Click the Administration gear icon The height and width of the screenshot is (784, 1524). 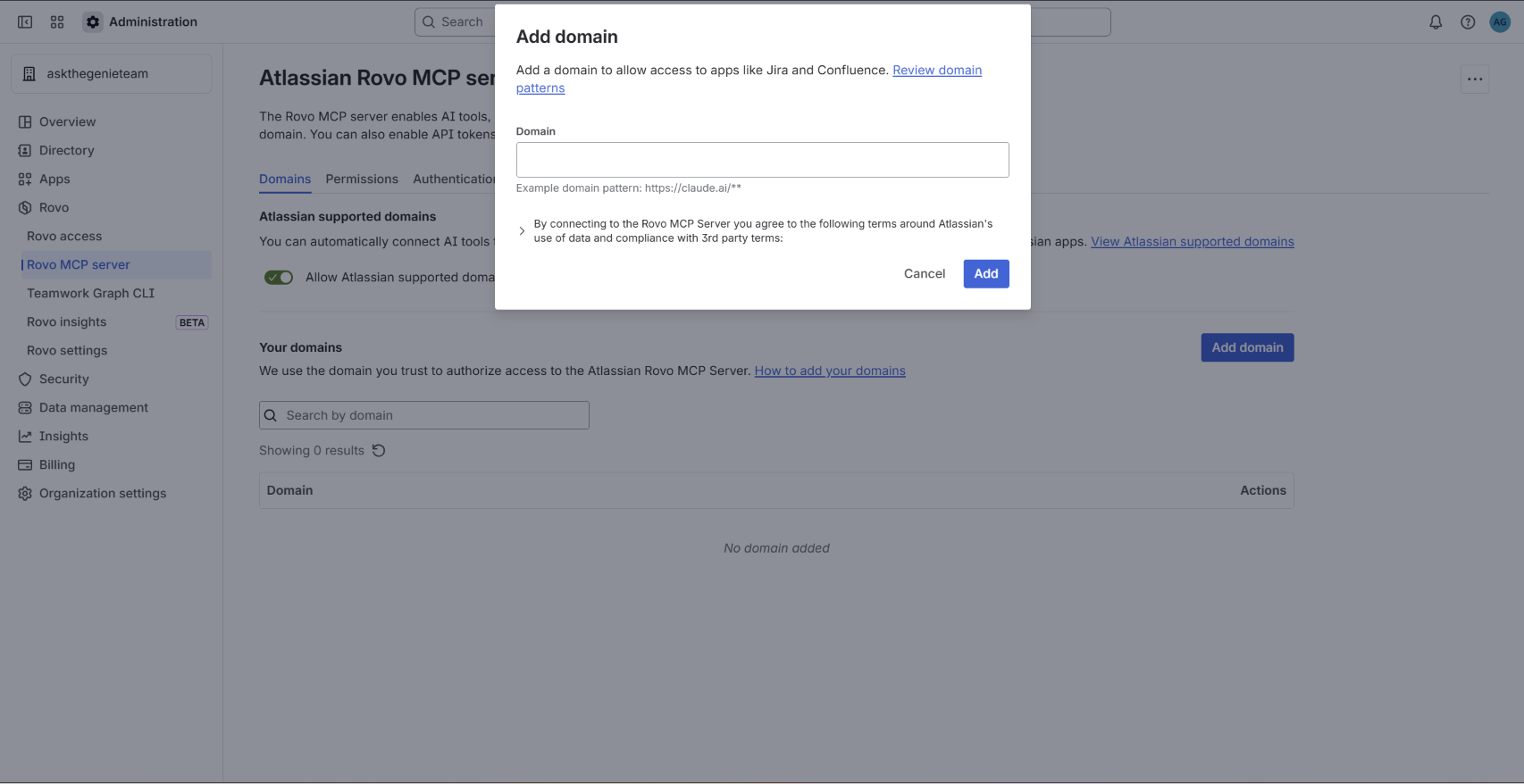click(x=93, y=22)
